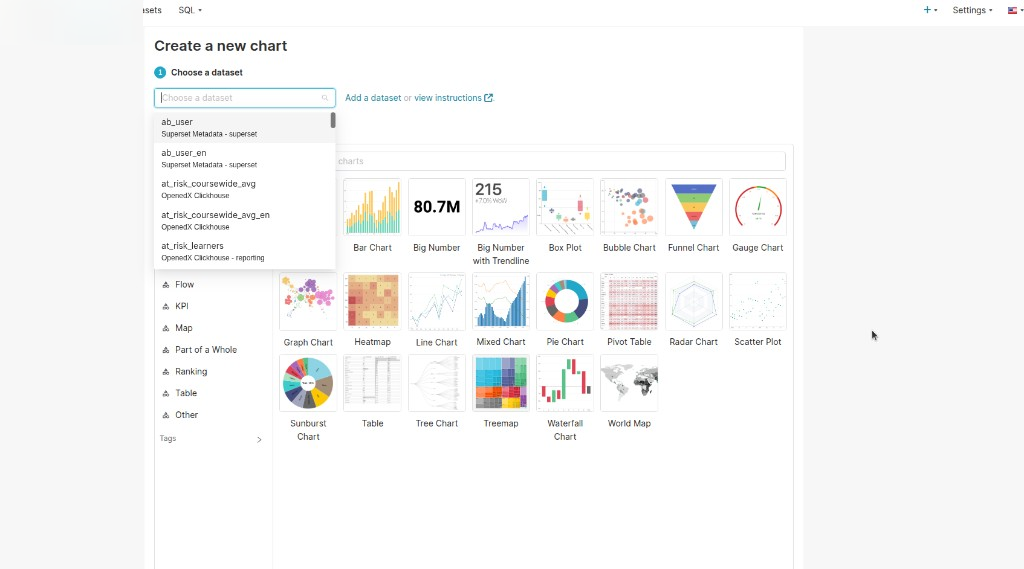This screenshot has width=1024, height=569.
Task: Select the Bar Chart thumbnail
Action: 372,207
